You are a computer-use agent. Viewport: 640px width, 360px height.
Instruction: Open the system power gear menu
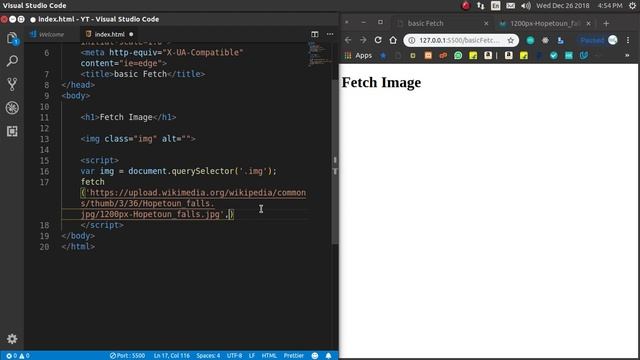(x=632, y=6)
